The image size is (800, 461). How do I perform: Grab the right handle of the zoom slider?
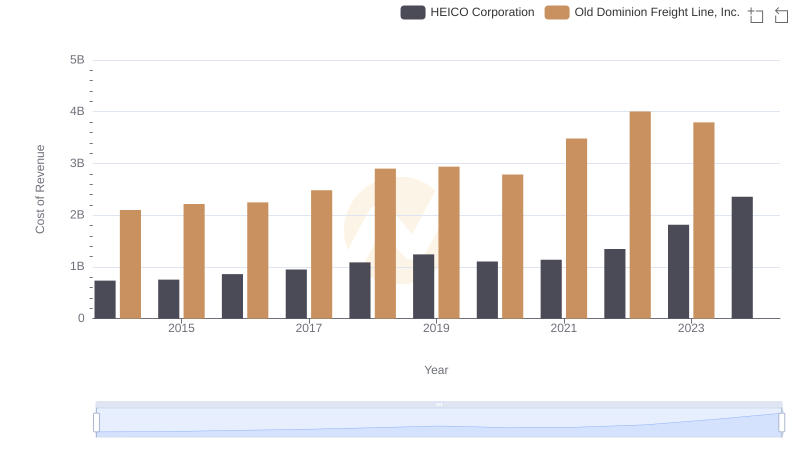pyautogui.click(x=781, y=422)
